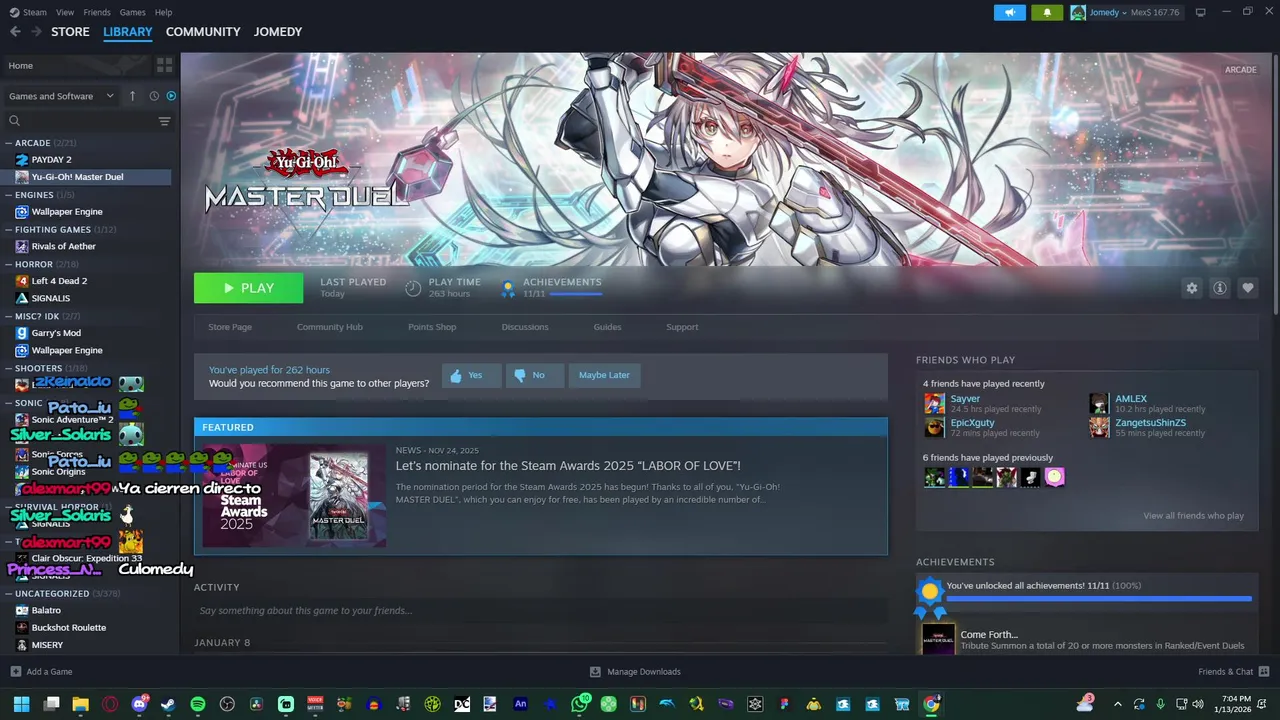Image resolution: width=1280 pixels, height=720 pixels.
Task: Open the library advanced filter icon
Action: (165, 121)
